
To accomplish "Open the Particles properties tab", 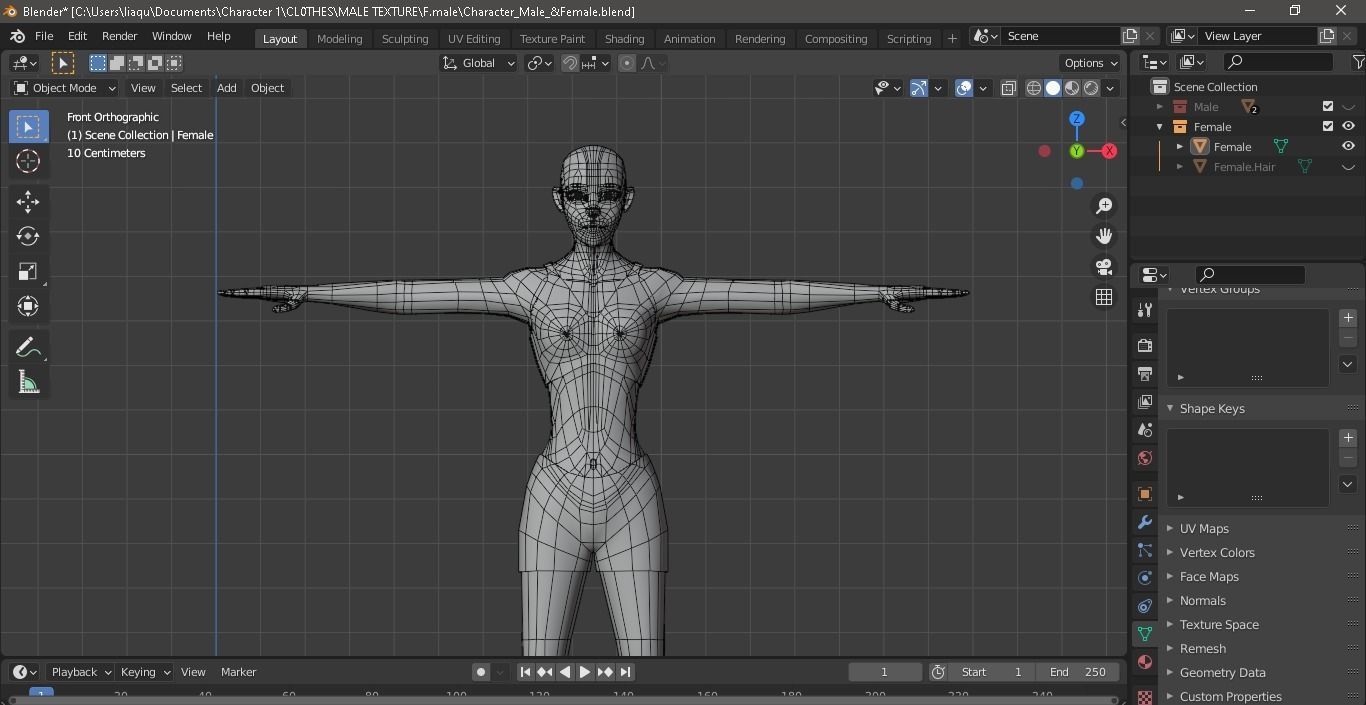I will pos(1145,550).
